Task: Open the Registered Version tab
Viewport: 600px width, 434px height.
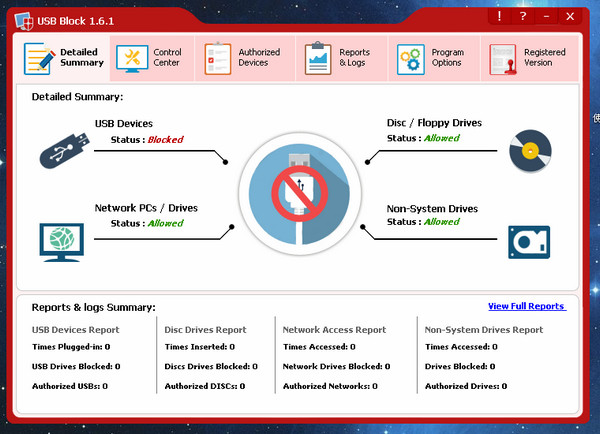Action: point(530,58)
